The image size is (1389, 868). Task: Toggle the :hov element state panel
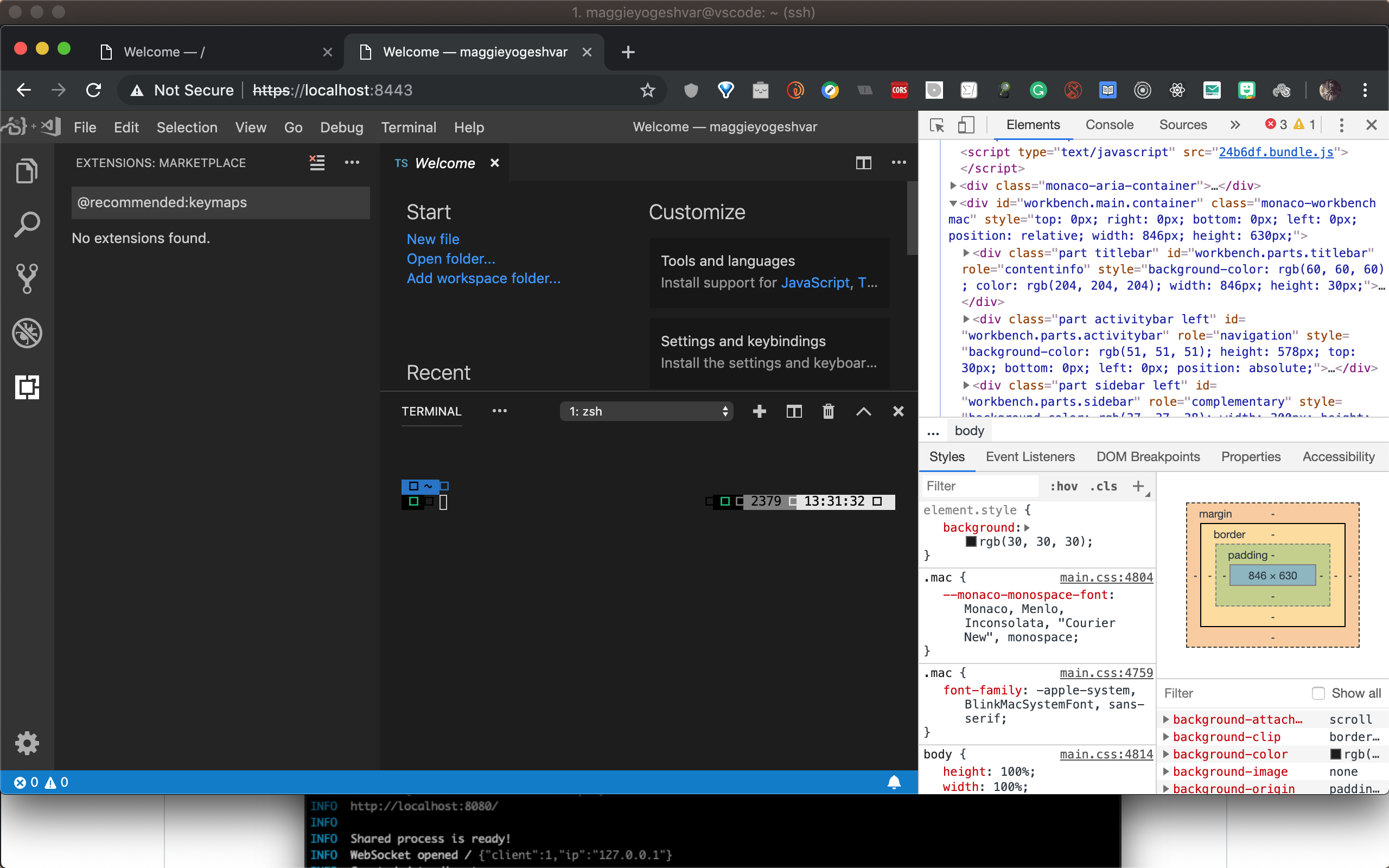[x=1063, y=486]
